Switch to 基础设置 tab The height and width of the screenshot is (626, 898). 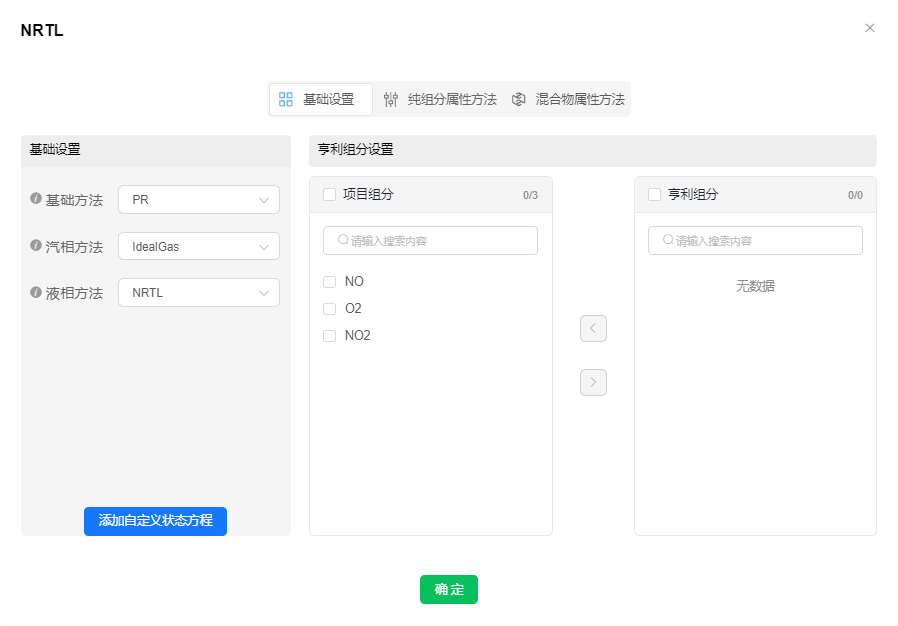[x=321, y=99]
